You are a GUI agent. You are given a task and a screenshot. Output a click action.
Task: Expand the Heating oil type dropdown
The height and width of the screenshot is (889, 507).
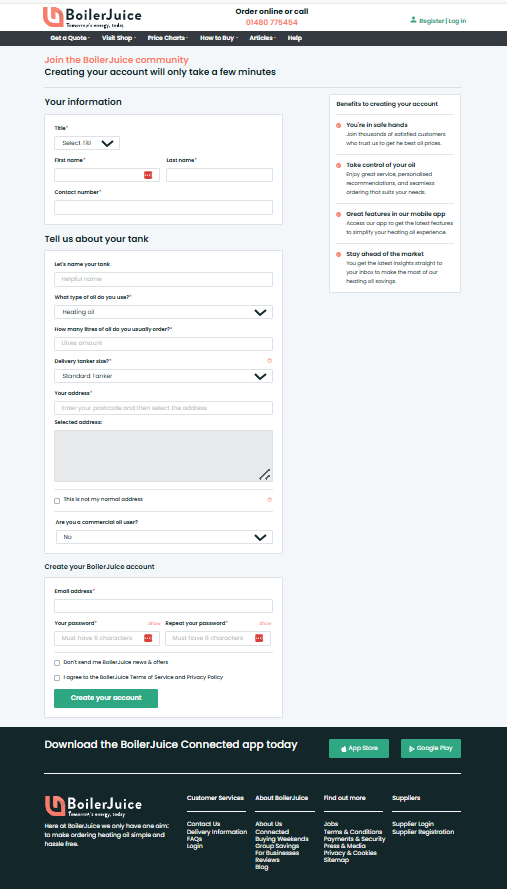click(x=163, y=312)
